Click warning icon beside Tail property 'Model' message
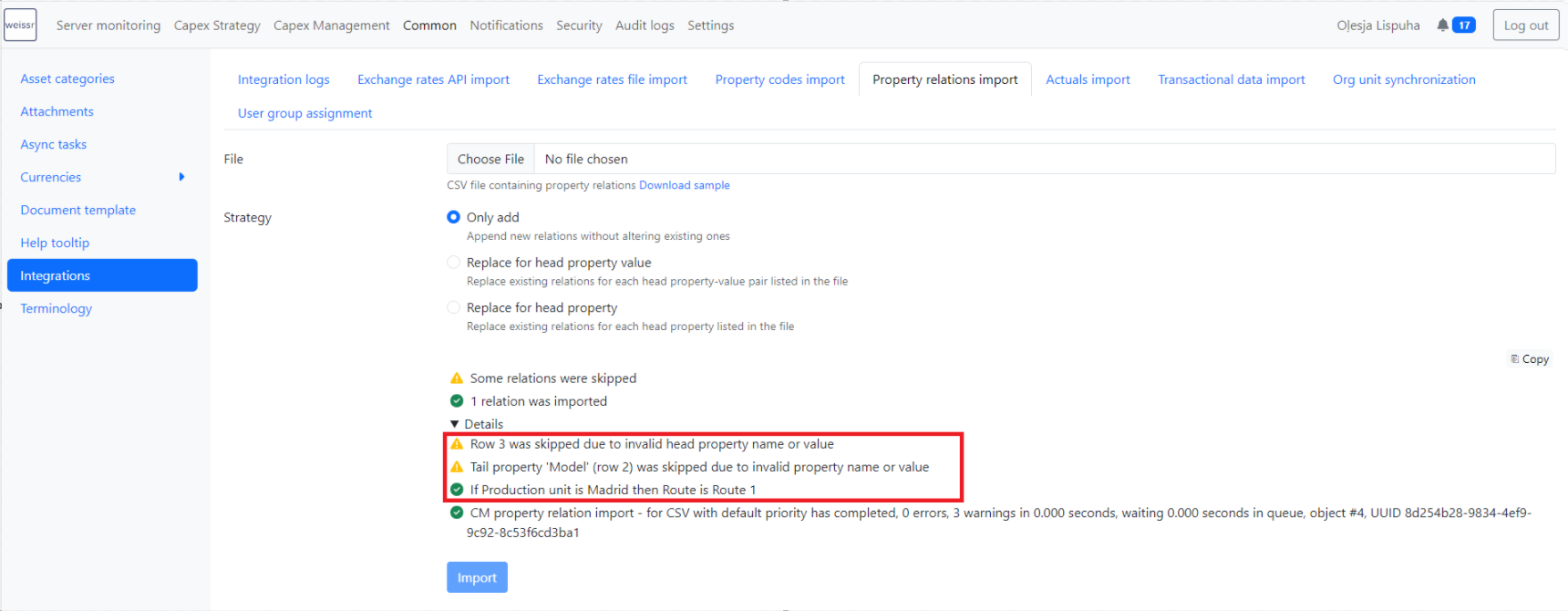The width and height of the screenshot is (1568, 611). pyautogui.click(x=457, y=467)
